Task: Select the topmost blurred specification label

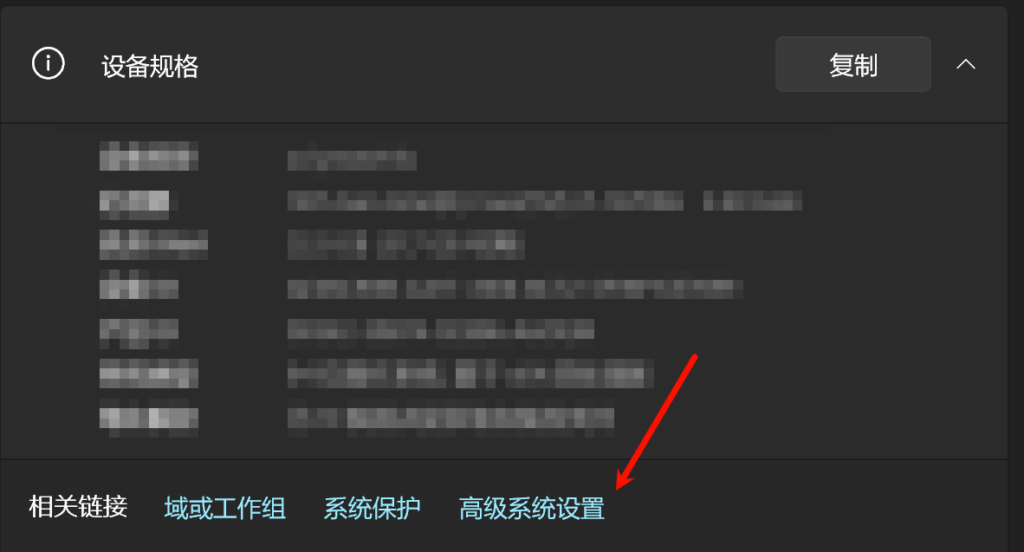Action: pyautogui.click(x=149, y=156)
